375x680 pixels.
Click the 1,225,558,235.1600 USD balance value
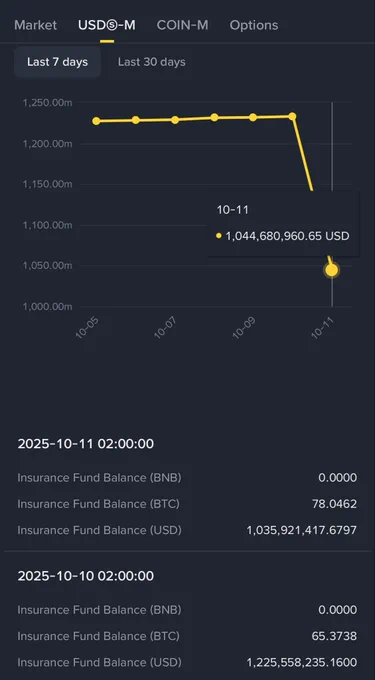click(302, 662)
